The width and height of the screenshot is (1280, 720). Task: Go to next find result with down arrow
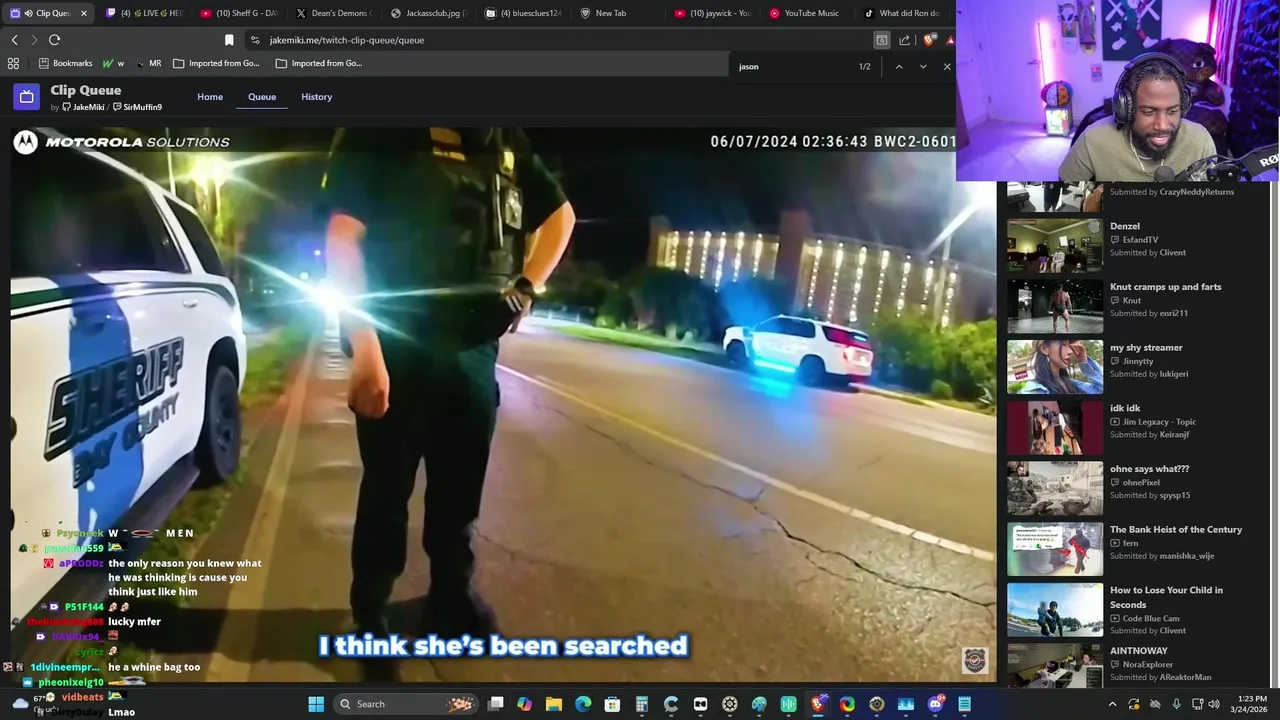click(x=923, y=67)
